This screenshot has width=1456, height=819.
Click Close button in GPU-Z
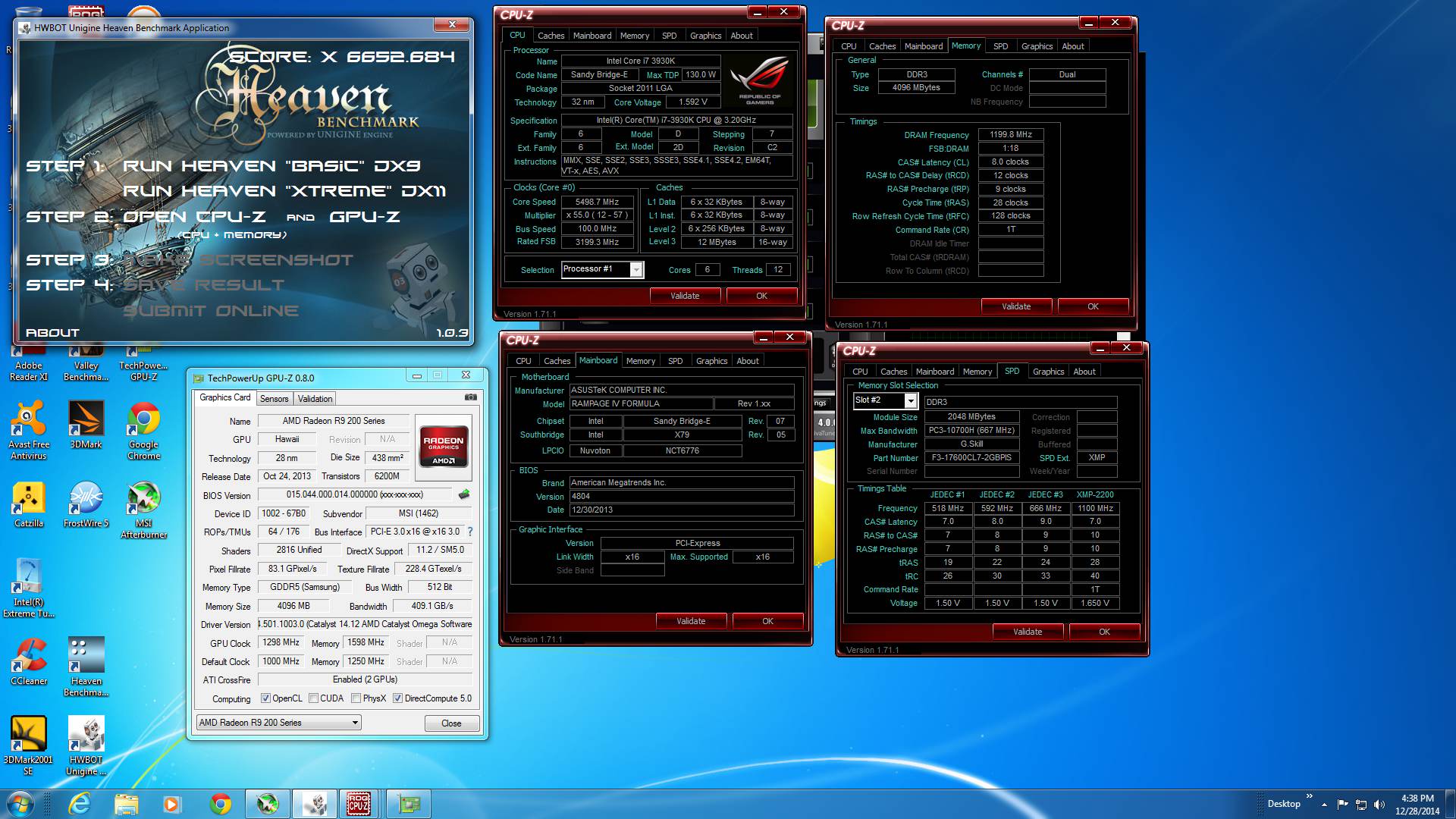pyautogui.click(x=451, y=723)
